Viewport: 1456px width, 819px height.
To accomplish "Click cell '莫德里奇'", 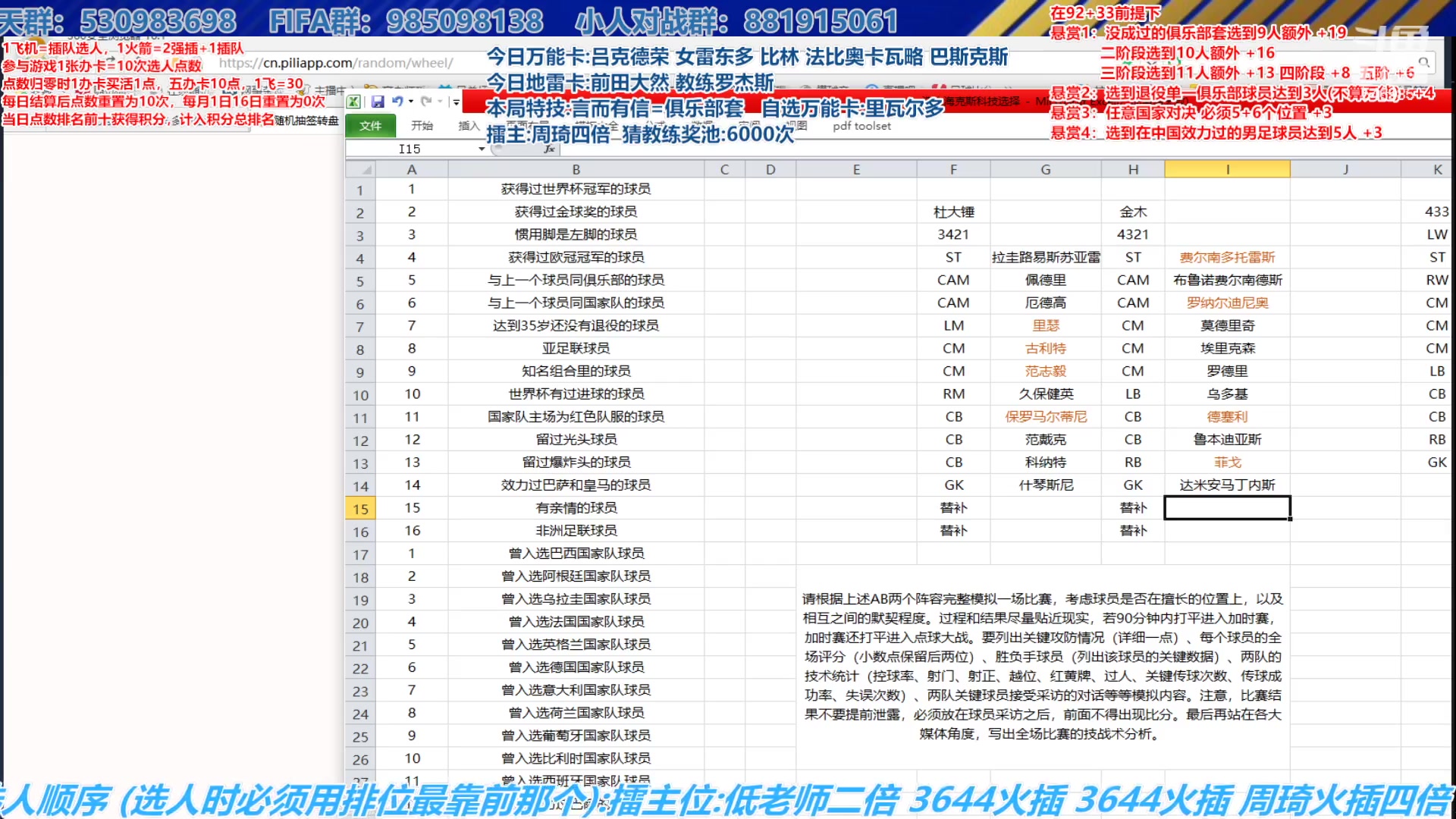I will [x=1227, y=325].
